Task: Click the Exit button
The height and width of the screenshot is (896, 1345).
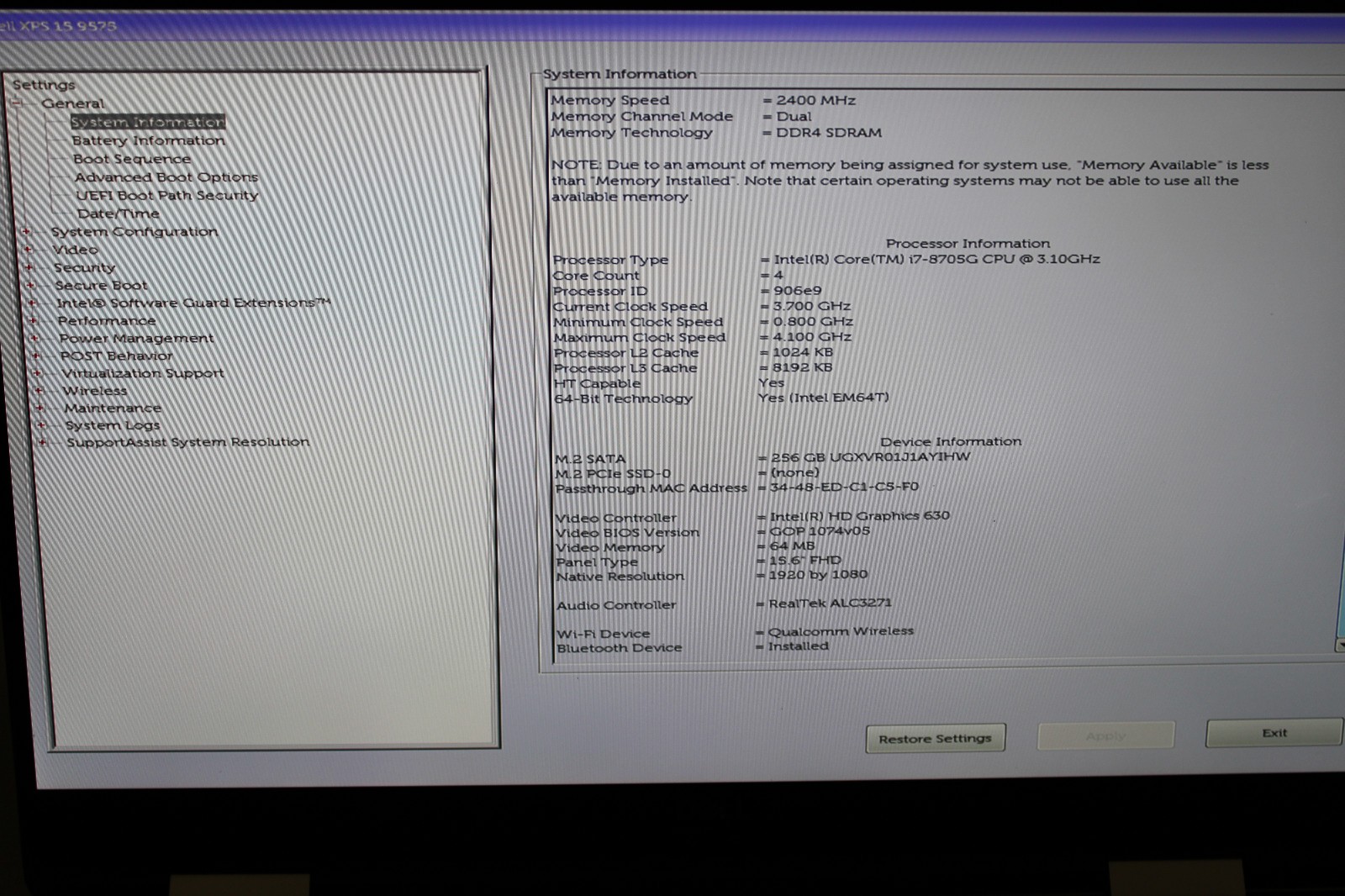Action: click(1274, 732)
